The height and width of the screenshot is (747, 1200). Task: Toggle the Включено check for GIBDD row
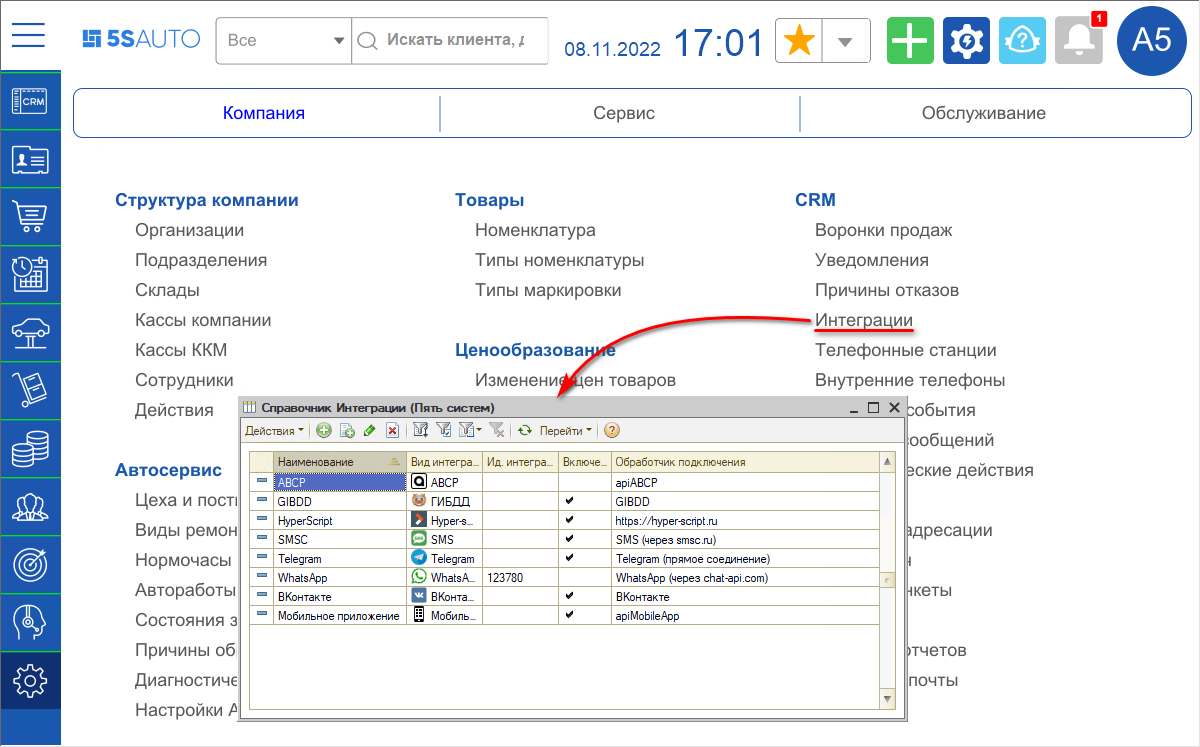570,501
